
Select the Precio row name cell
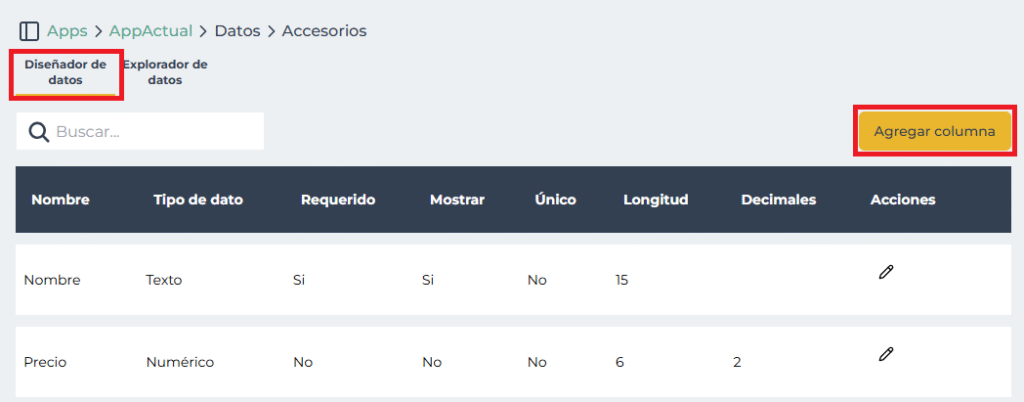(x=45, y=362)
